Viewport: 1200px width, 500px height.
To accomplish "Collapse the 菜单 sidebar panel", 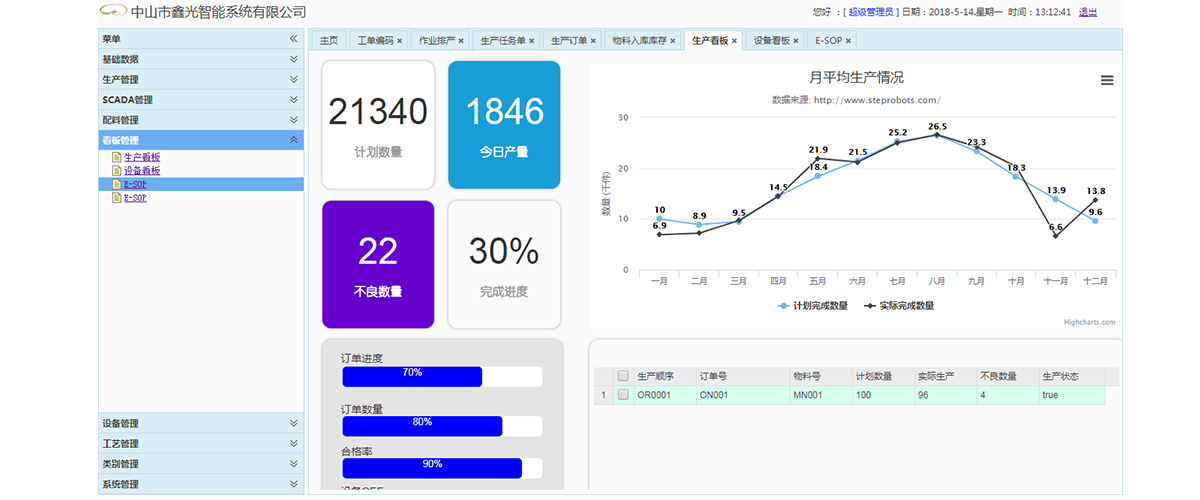I will 293,39.
